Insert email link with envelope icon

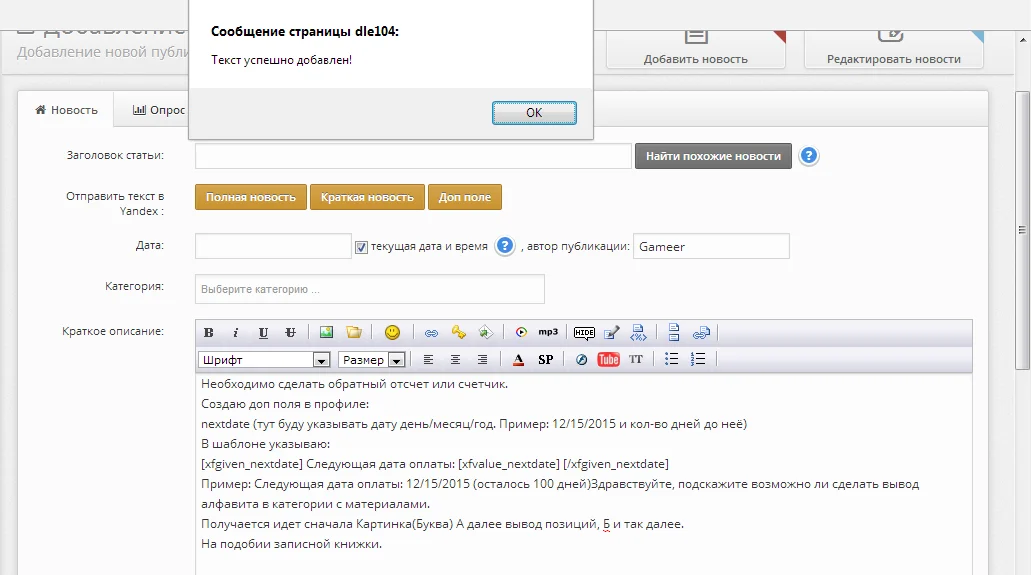pos(485,332)
